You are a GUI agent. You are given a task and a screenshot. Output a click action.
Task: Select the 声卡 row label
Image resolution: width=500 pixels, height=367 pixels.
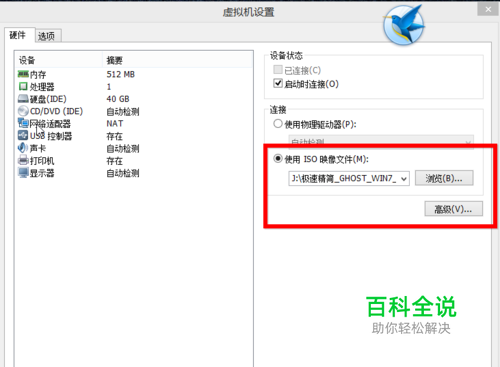point(38,148)
